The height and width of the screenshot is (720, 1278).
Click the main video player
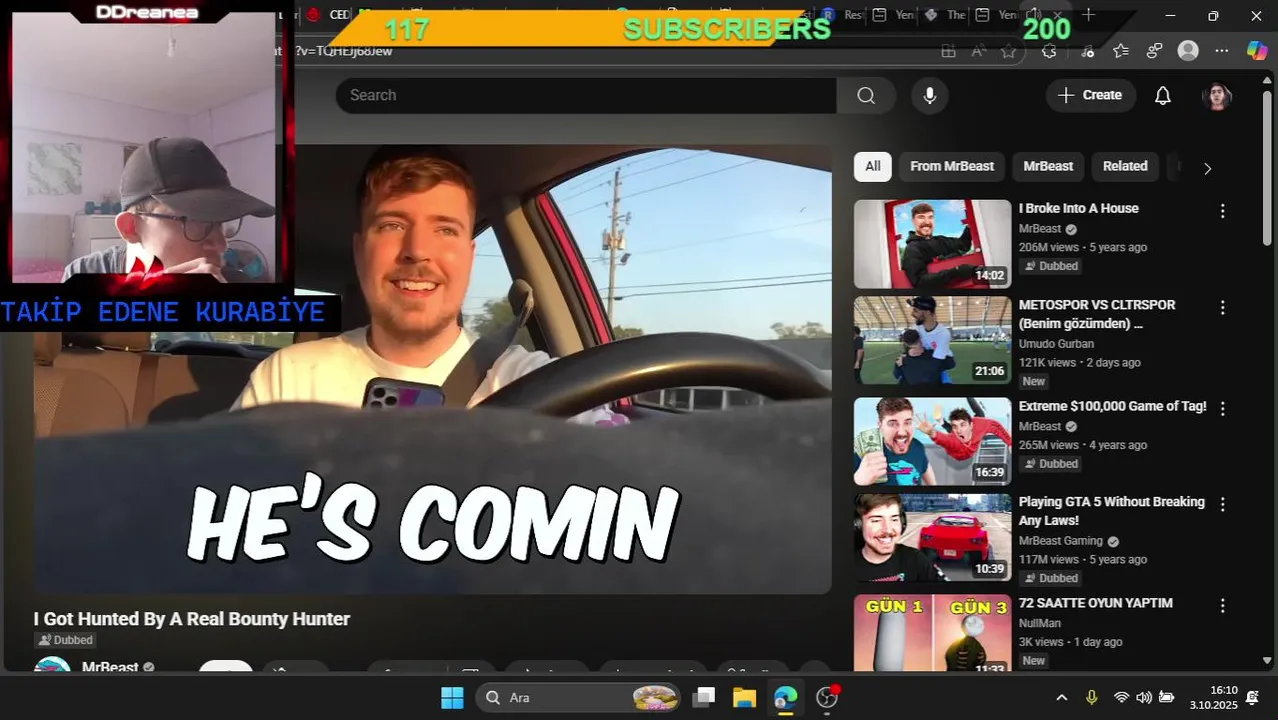(x=432, y=369)
